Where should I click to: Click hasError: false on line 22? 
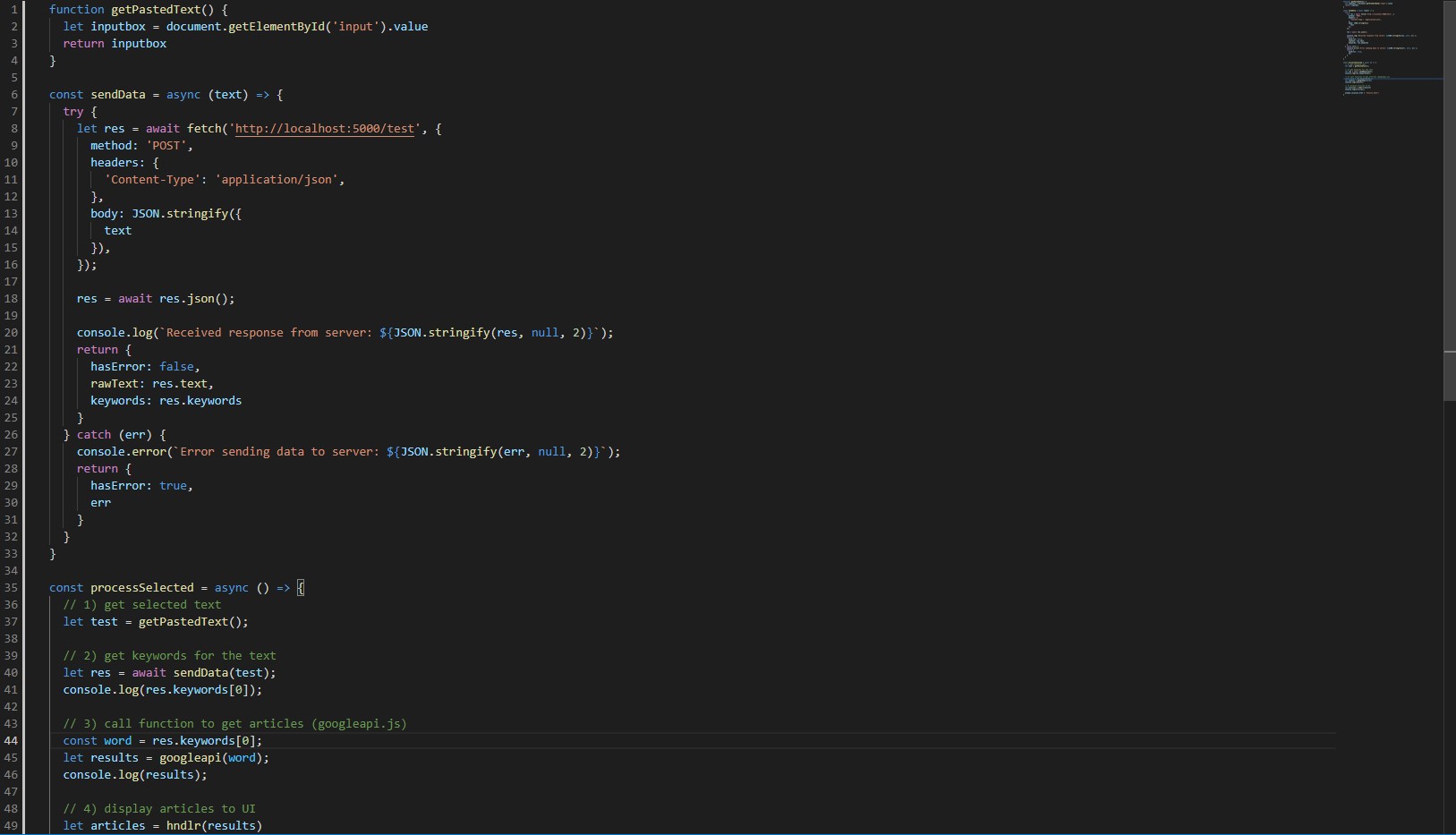point(142,367)
